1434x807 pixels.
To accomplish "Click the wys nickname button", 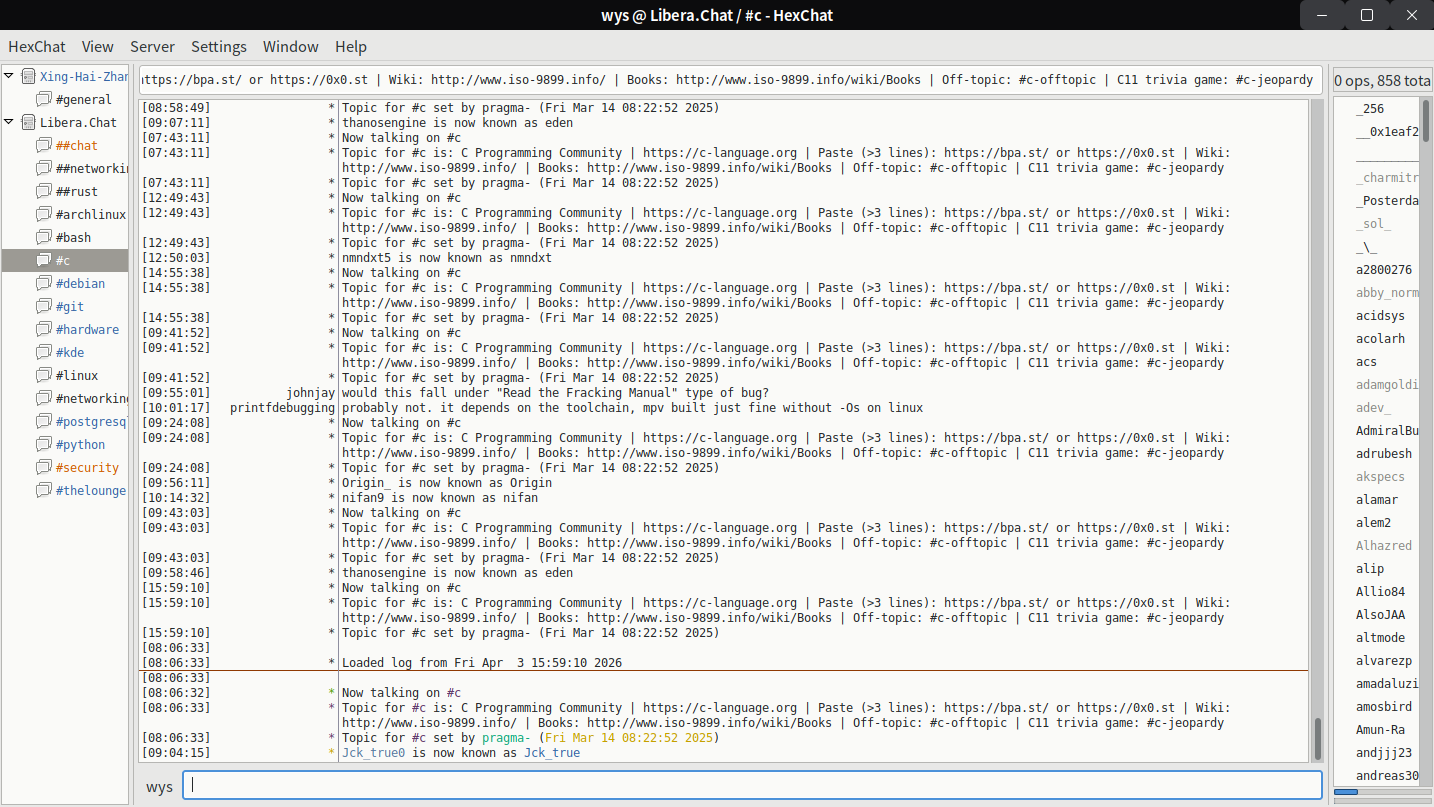I will click(x=159, y=786).
